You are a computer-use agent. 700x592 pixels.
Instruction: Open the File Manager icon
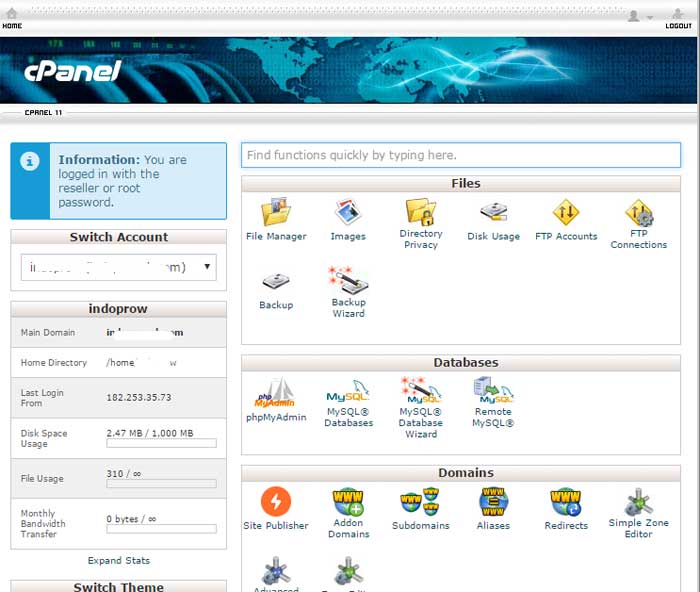[x=276, y=212]
